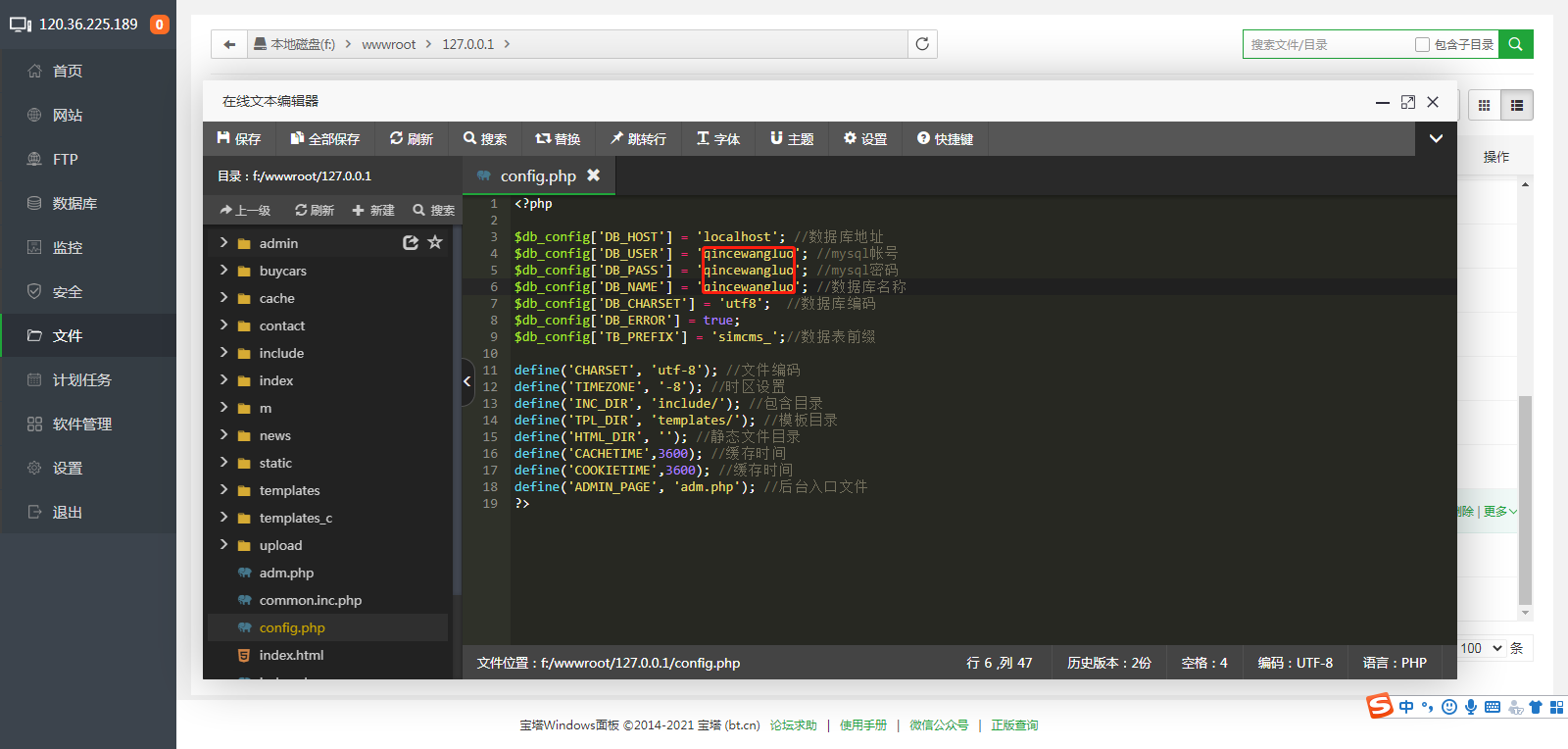Open the 搜索 search tool in the editor toolbar

(x=485, y=139)
